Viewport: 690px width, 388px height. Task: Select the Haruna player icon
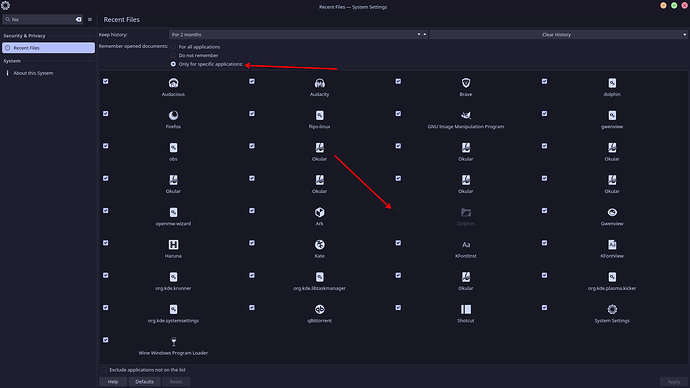coord(173,245)
